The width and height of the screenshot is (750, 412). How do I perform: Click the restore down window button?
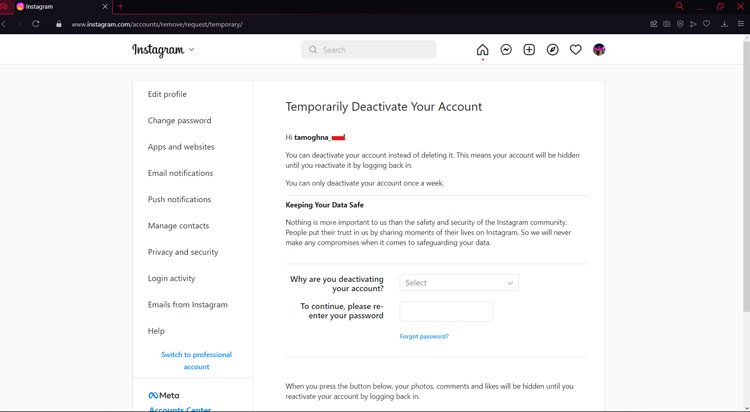tap(720, 6)
